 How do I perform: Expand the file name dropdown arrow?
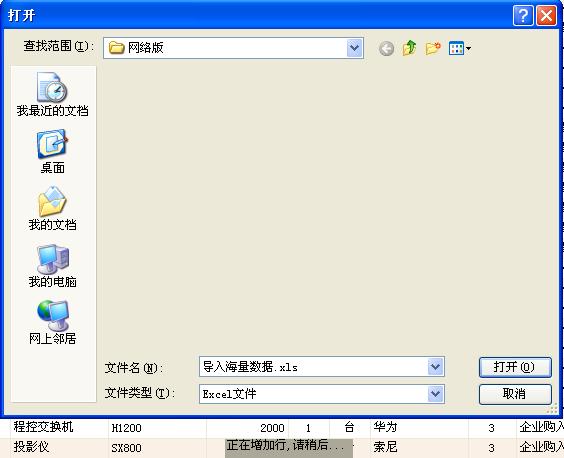click(435, 367)
